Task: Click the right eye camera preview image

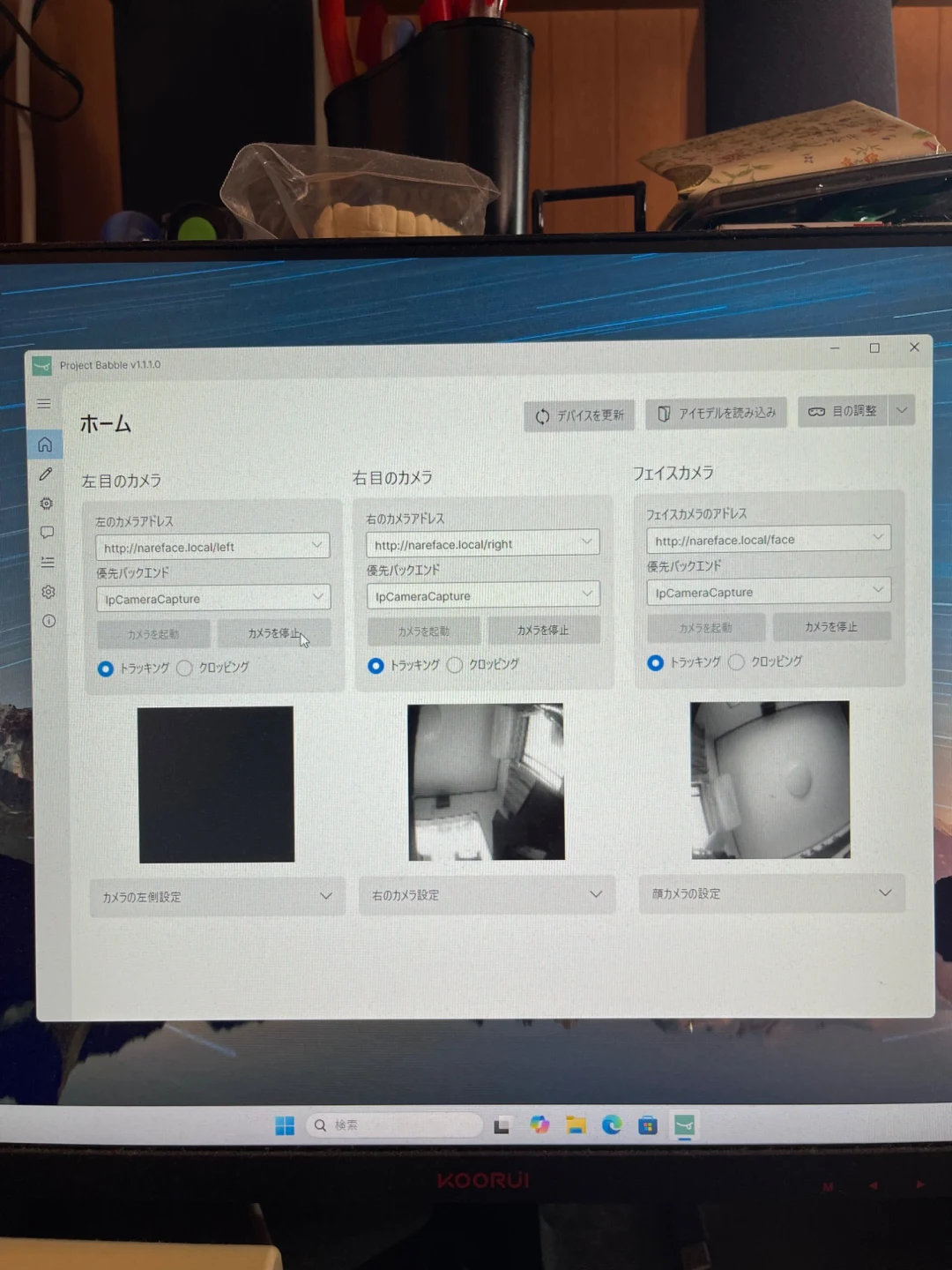Action: pyautogui.click(x=486, y=781)
